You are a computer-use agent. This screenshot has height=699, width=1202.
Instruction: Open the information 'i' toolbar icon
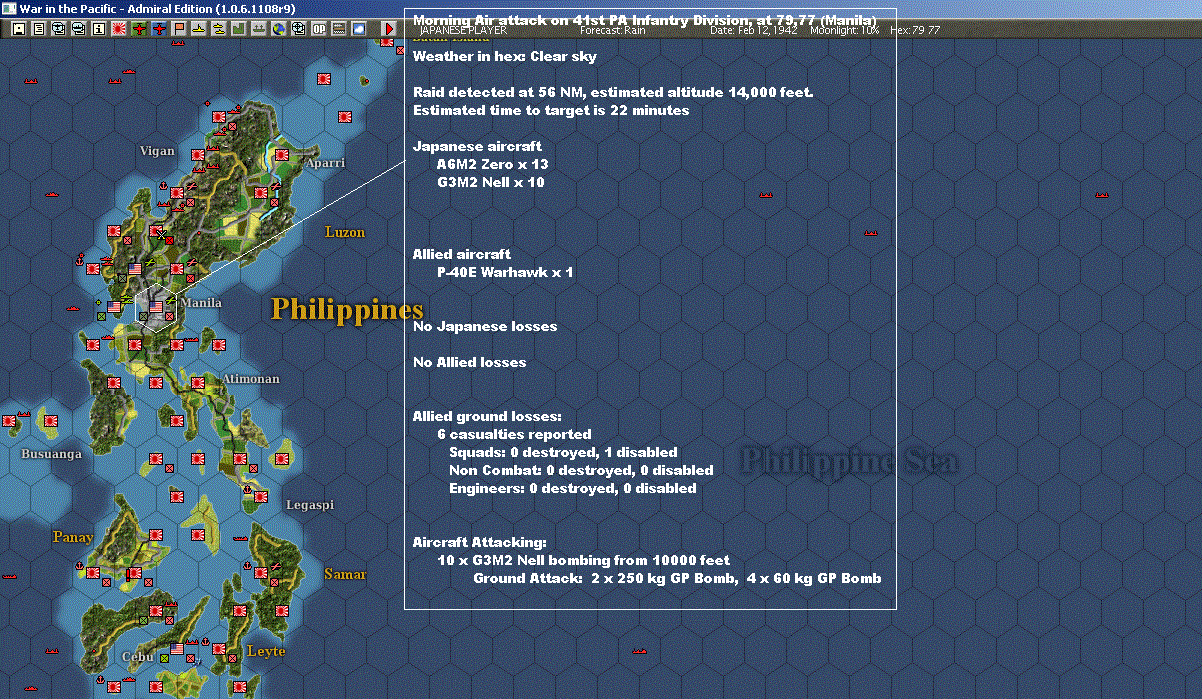point(99,29)
